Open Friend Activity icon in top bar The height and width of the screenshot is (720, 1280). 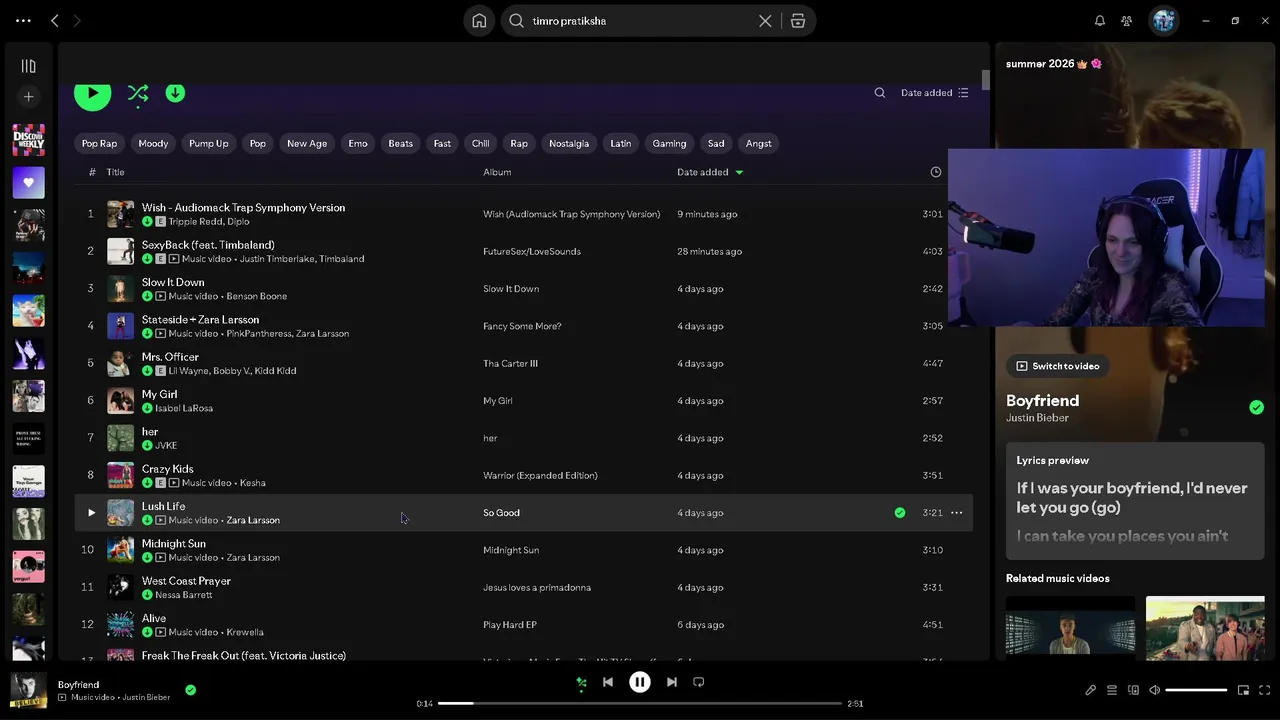coord(1127,21)
